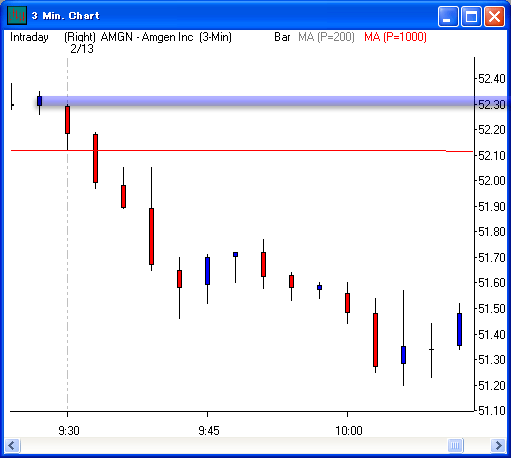
Task: Click the horizontal scrollbar thumb
Action: point(455,445)
